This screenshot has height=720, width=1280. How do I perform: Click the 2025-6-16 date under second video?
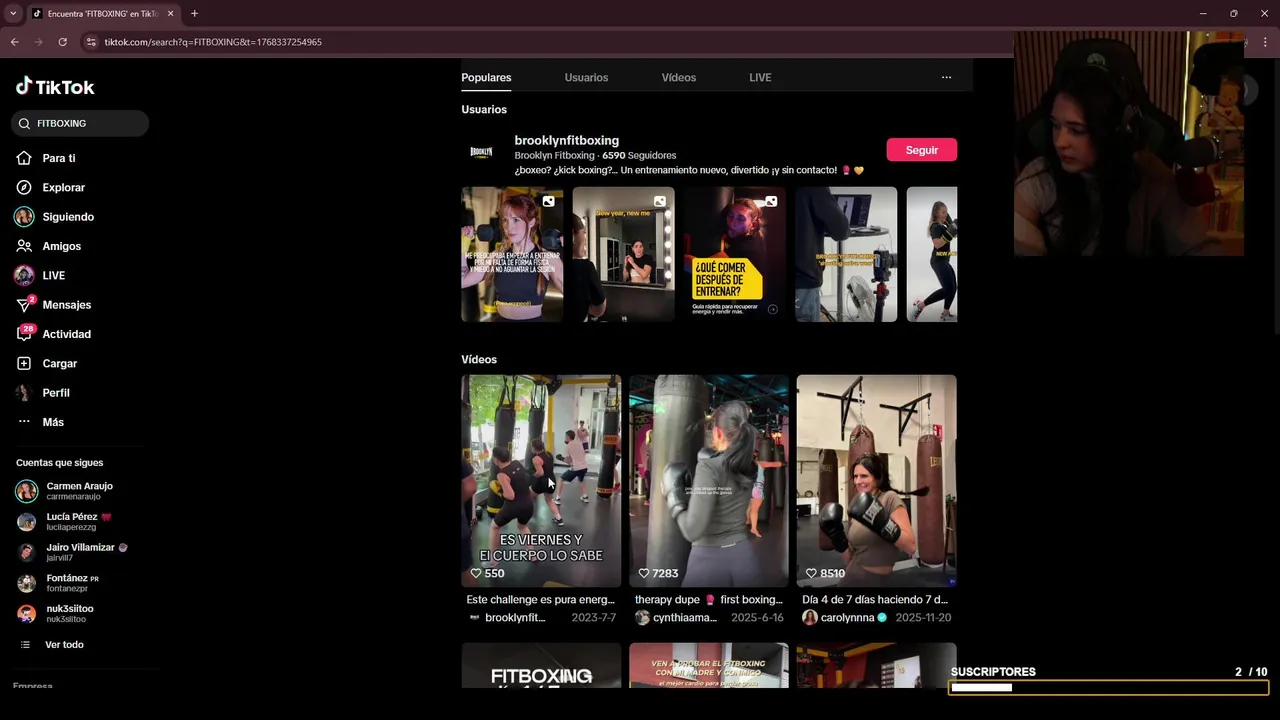(757, 618)
